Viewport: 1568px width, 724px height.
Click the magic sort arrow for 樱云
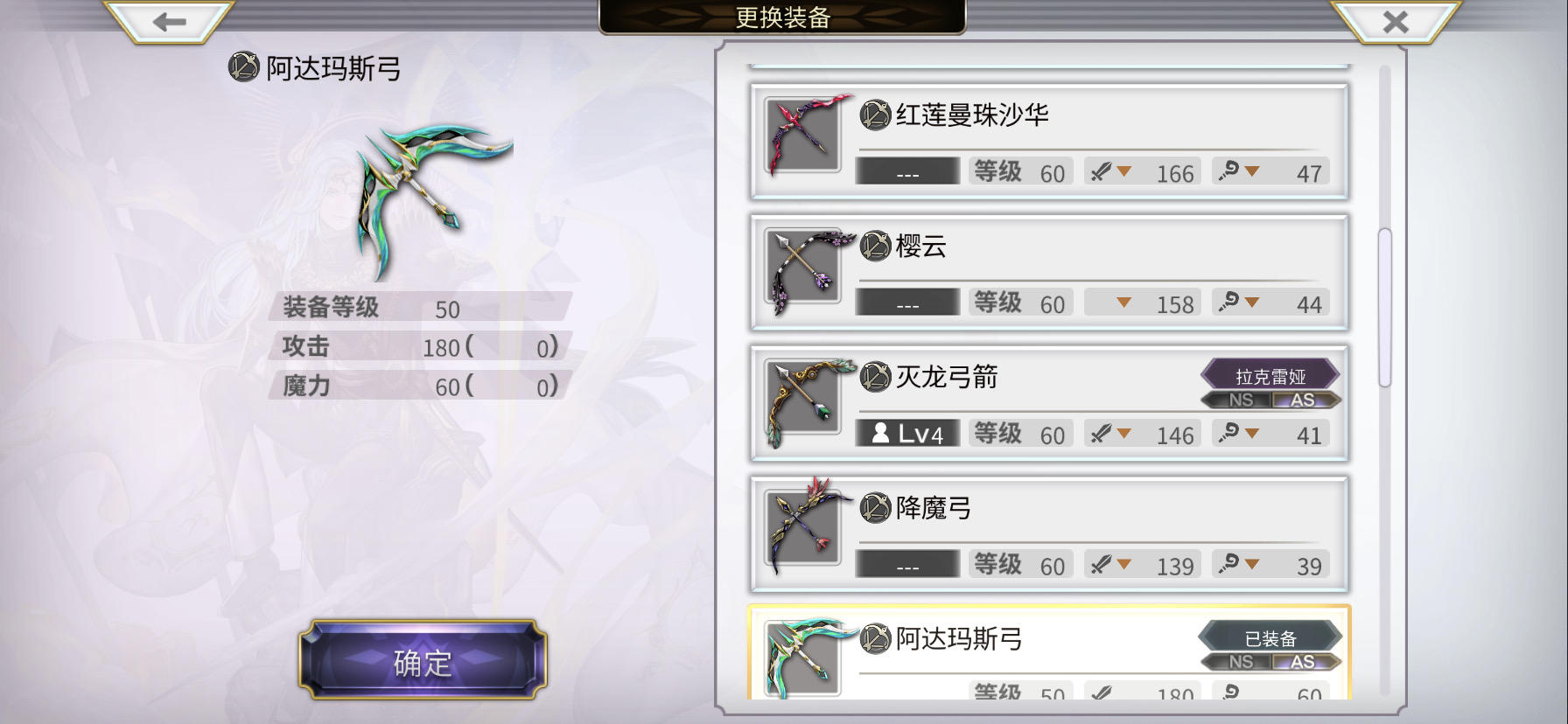1252,303
